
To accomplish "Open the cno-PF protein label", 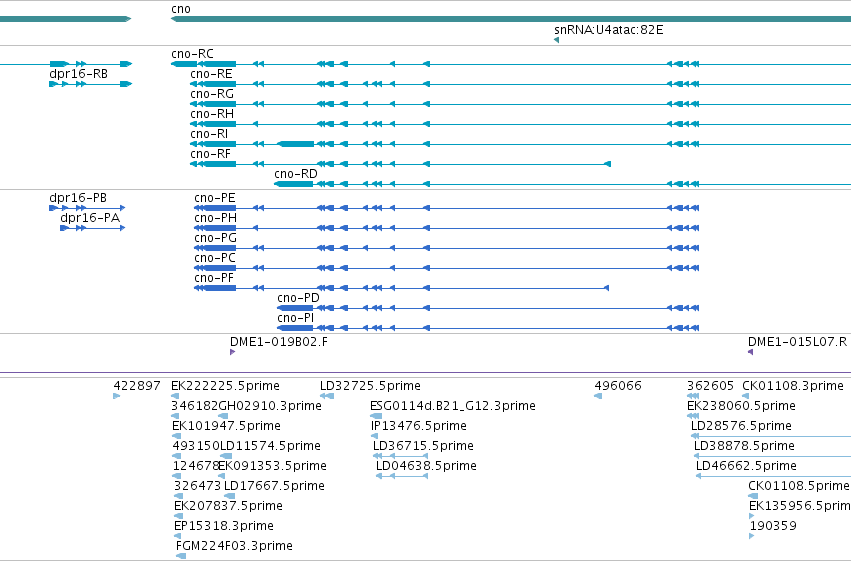I will point(214,278).
